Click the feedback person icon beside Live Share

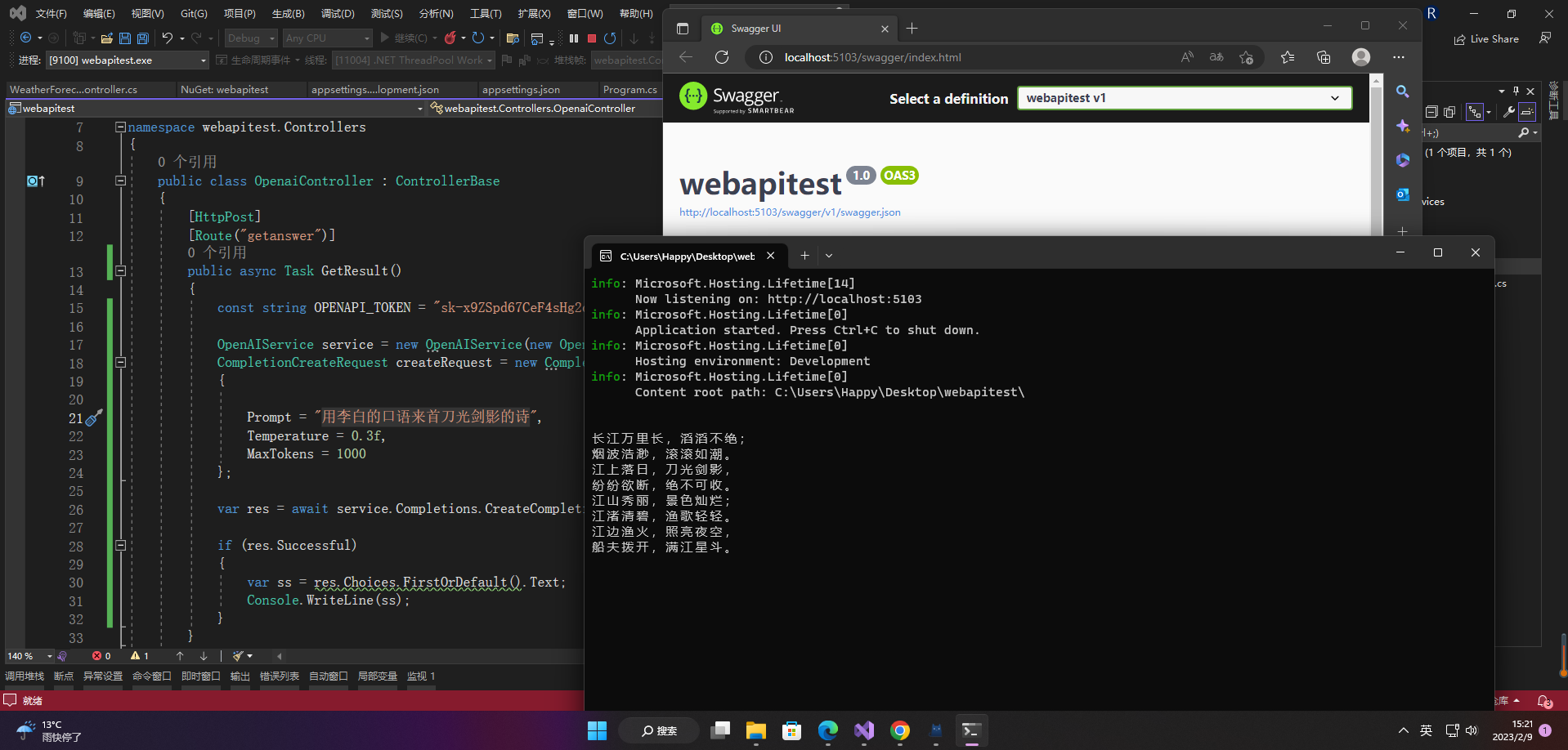tap(1545, 38)
